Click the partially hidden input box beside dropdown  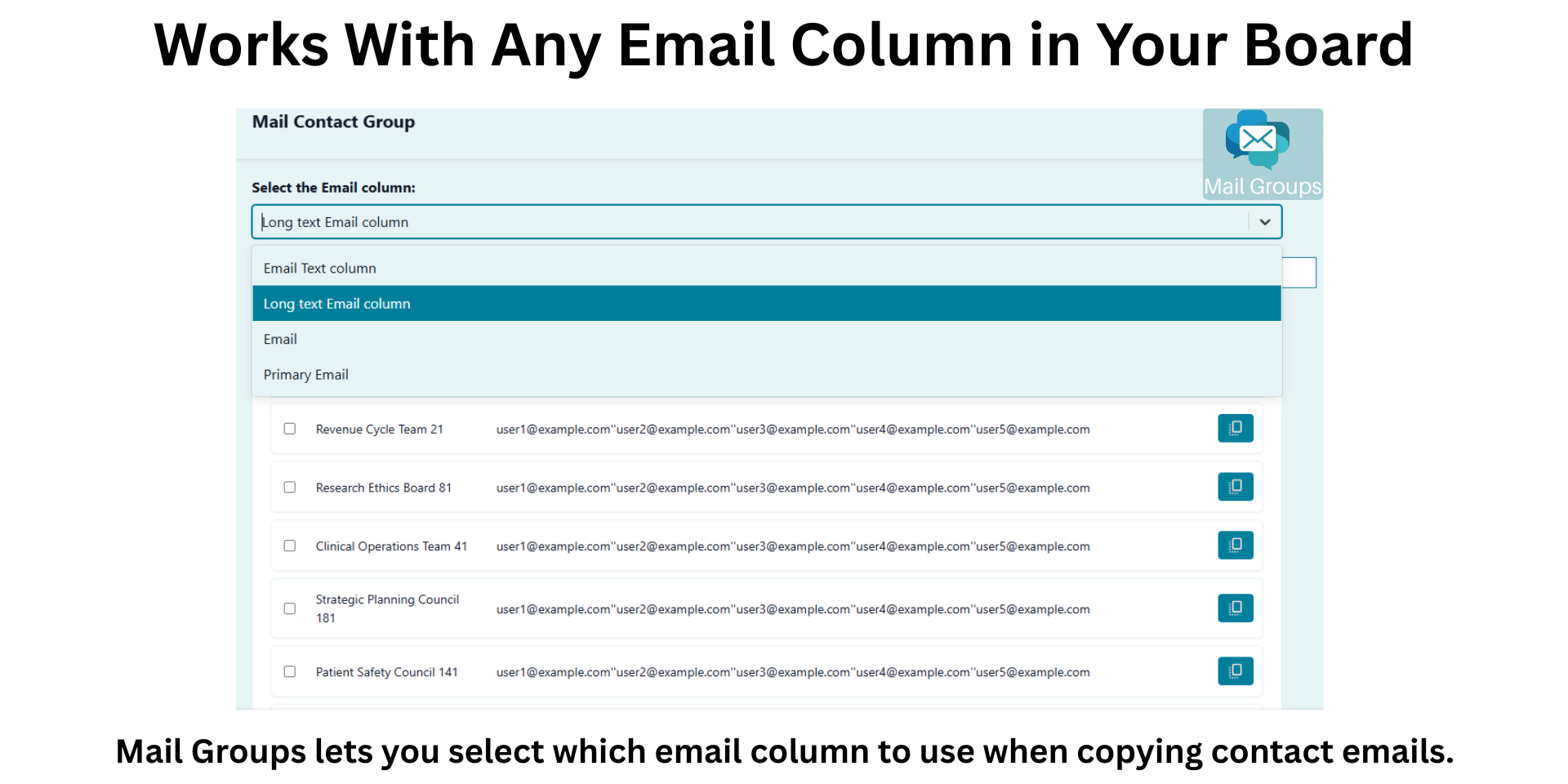[x=1298, y=273]
